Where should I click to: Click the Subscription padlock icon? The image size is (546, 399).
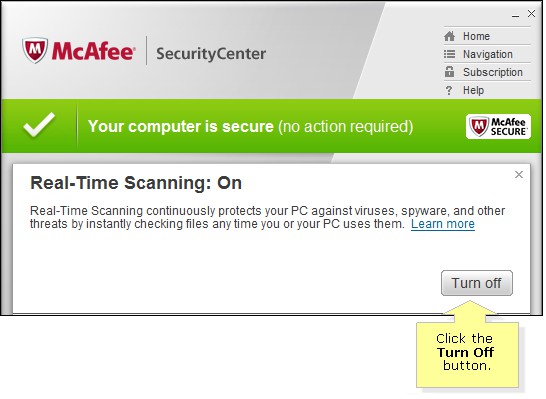pyautogui.click(x=450, y=72)
